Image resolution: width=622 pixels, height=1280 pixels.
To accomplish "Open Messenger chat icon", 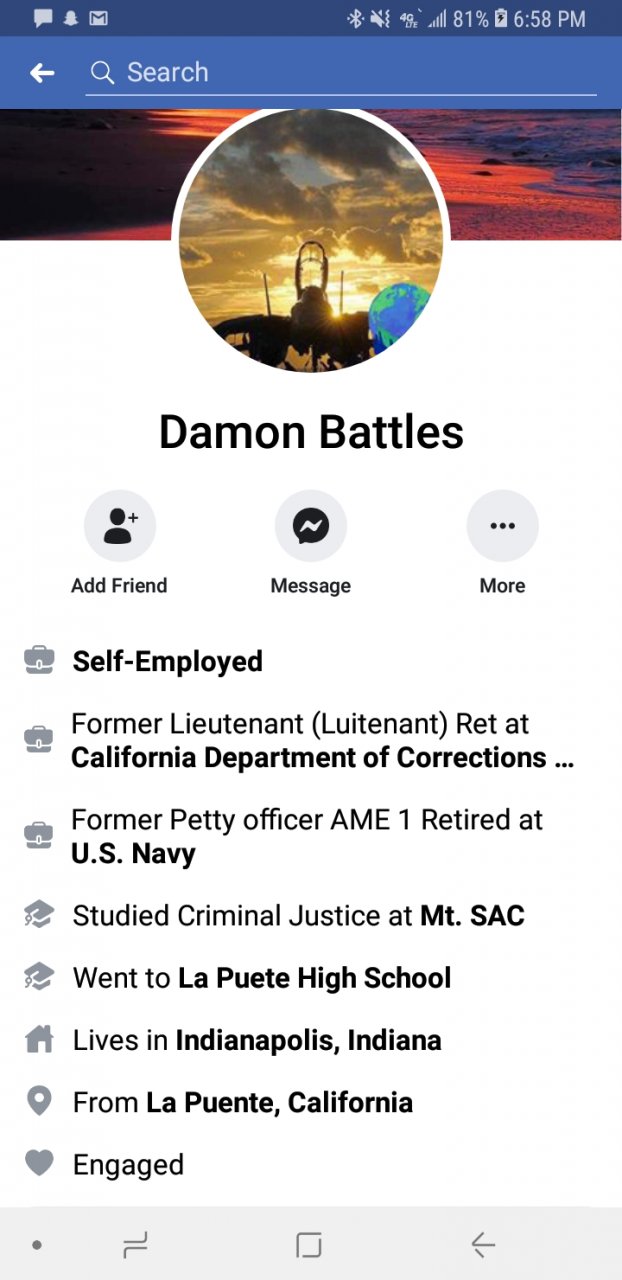I will [x=311, y=526].
